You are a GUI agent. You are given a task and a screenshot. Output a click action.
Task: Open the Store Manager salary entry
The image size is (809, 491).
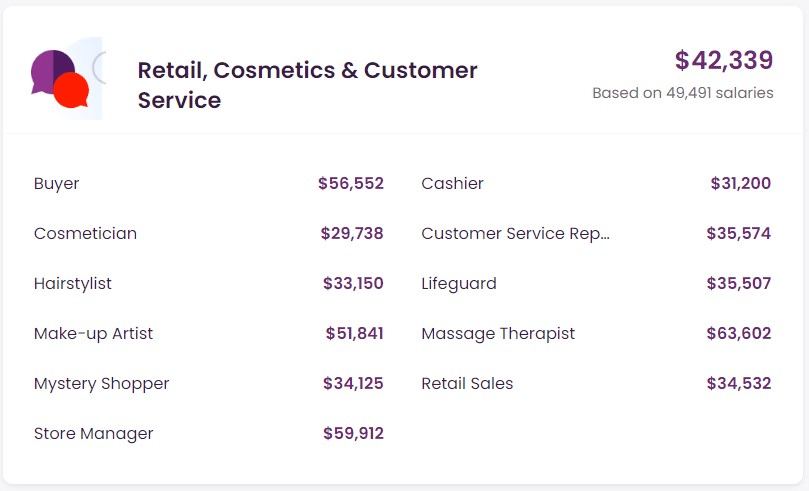93,433
